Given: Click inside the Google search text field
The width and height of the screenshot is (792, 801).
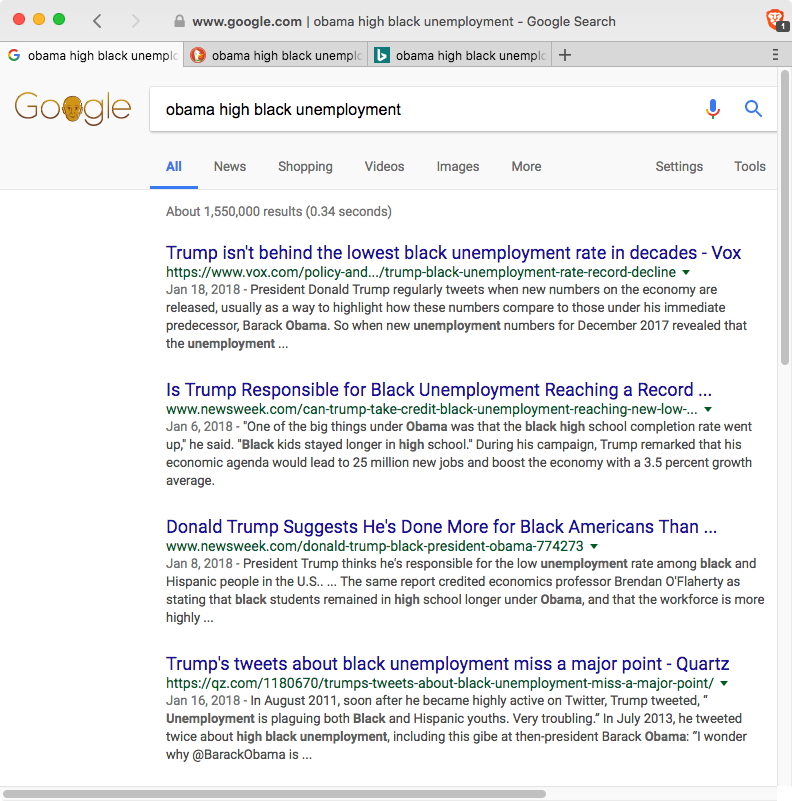Looking at the screenshot, I should [x=420, y=109].
